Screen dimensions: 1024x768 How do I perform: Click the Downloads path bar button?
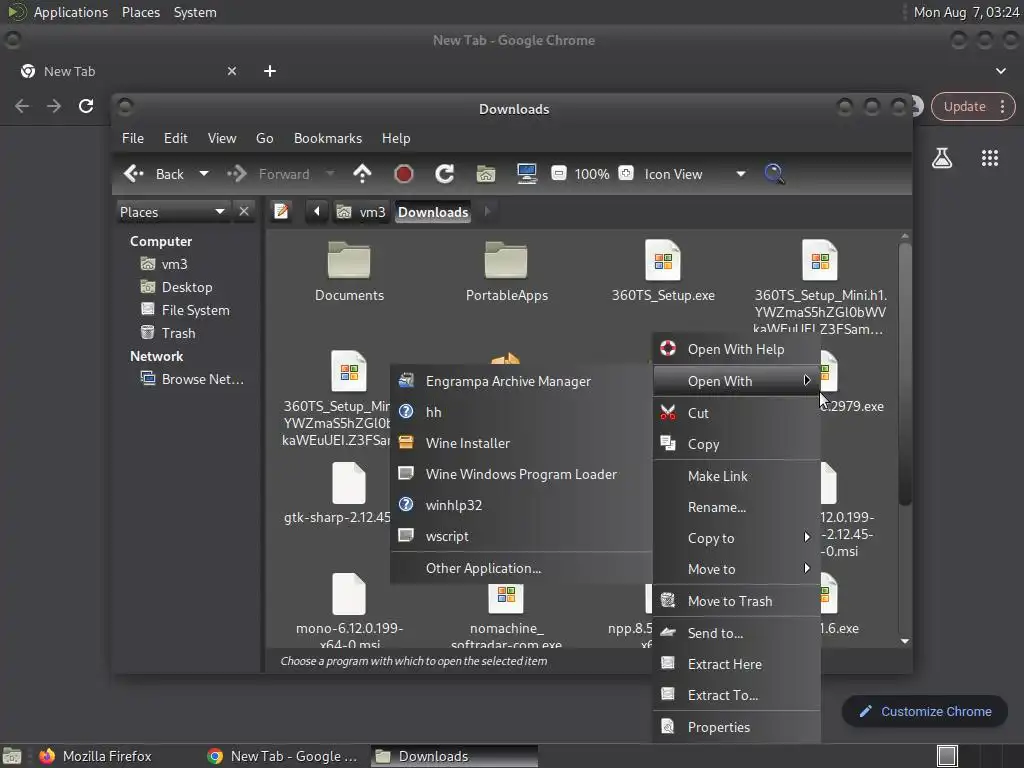point(433,212)
